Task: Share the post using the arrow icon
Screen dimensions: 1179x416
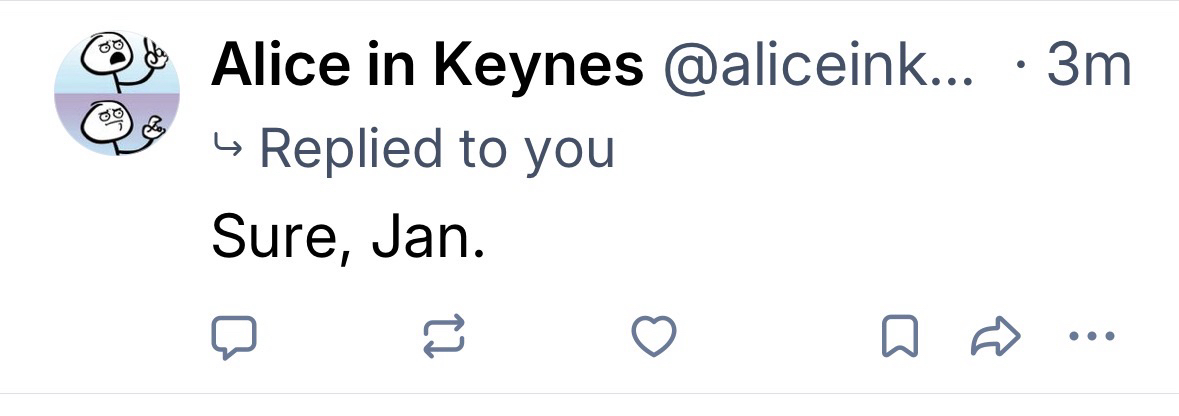Action: click(x=995, y=337)
